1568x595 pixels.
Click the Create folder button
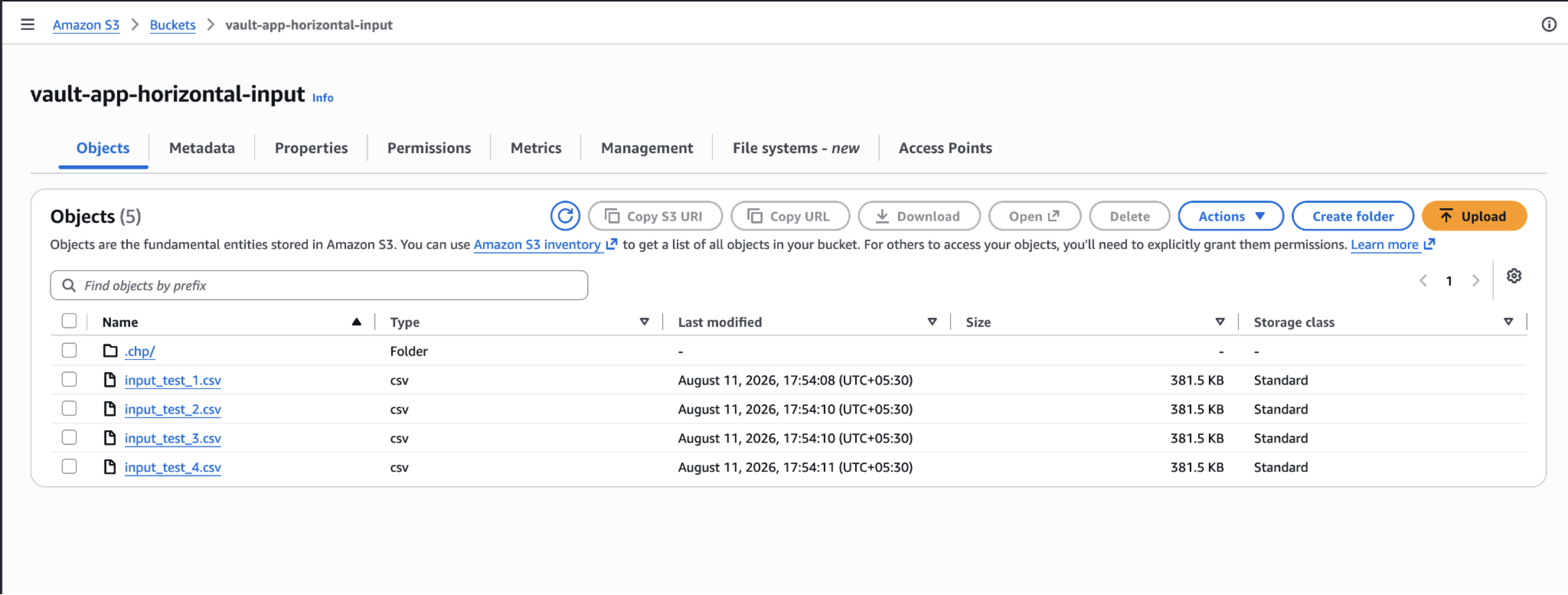tap(1352, 216)
